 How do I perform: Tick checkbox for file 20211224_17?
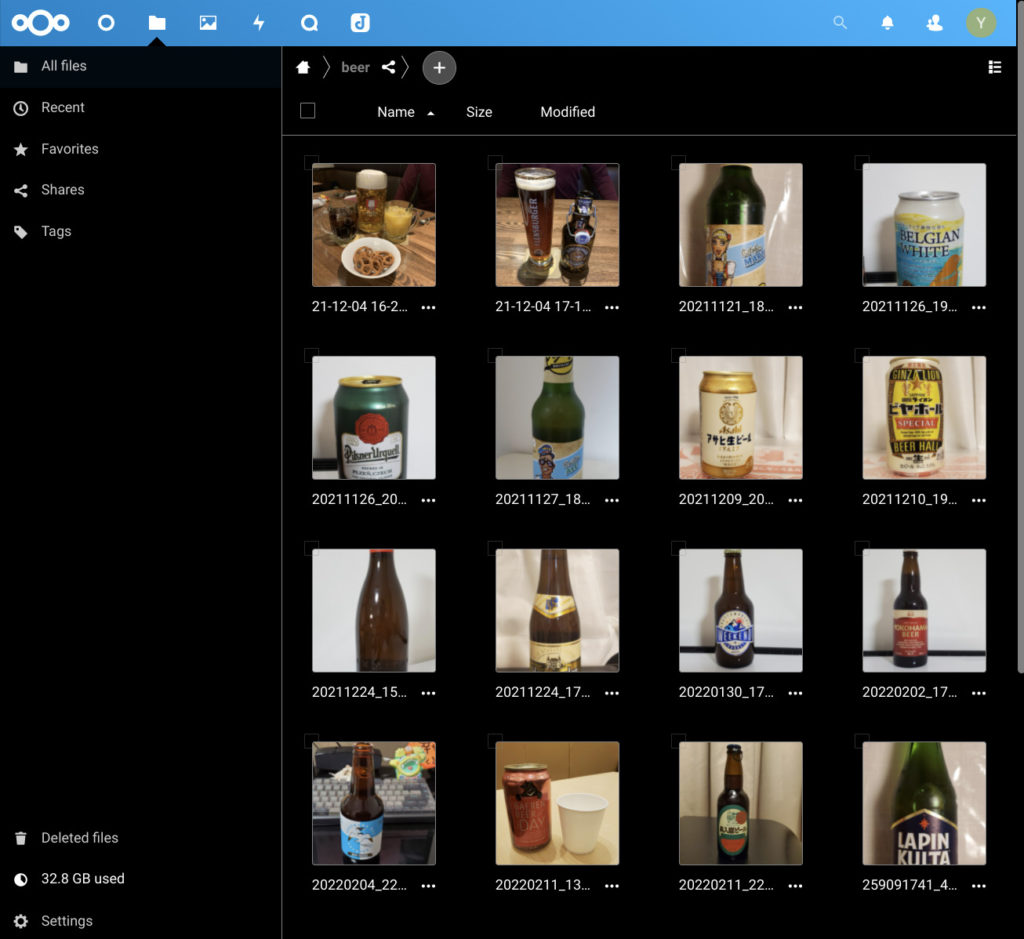pyautogui.click(x=495, y=547)
